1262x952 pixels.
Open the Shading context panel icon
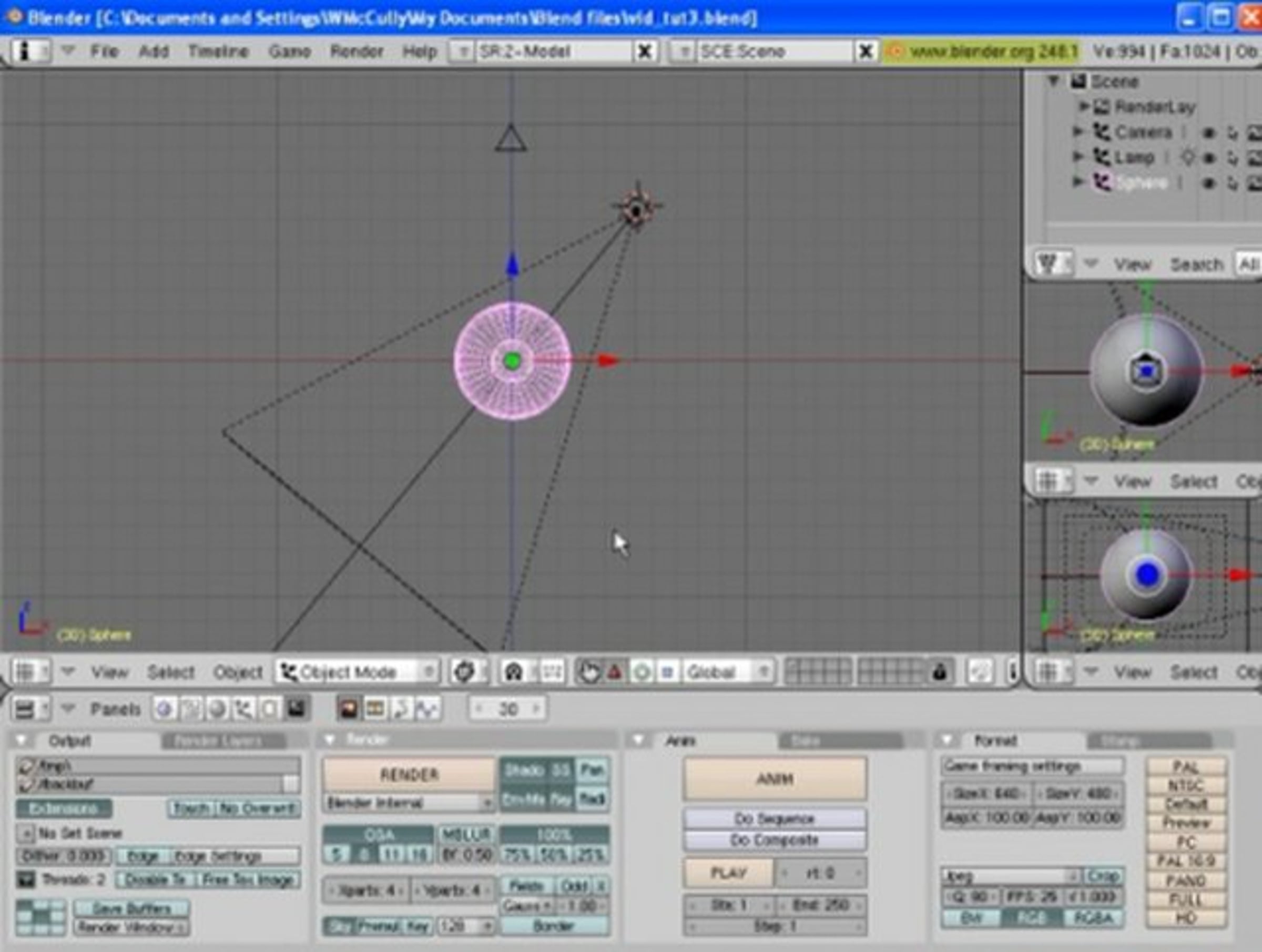click(x=217, y=709)
